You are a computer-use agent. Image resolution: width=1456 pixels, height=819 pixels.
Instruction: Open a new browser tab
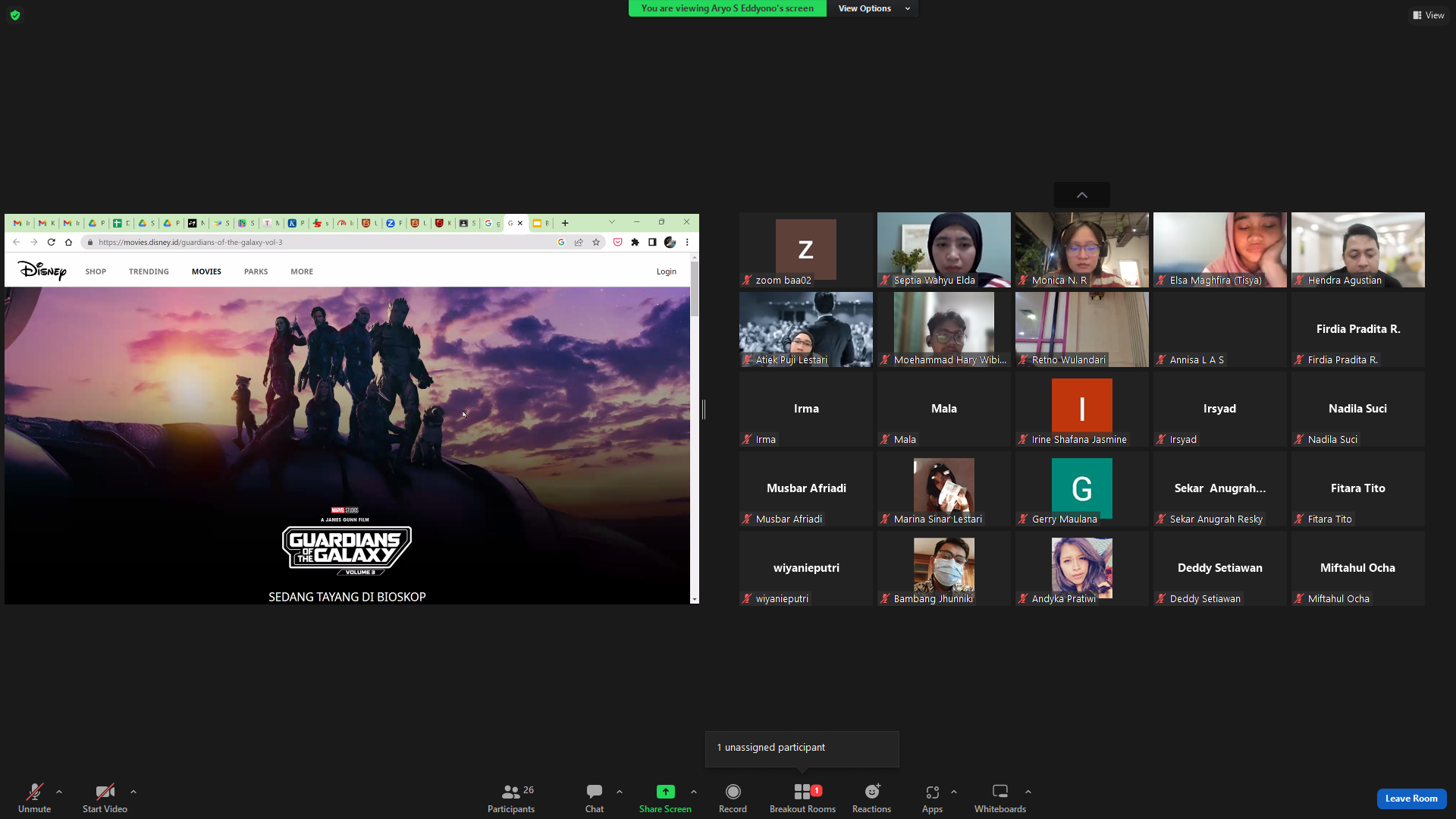(565, 223)
